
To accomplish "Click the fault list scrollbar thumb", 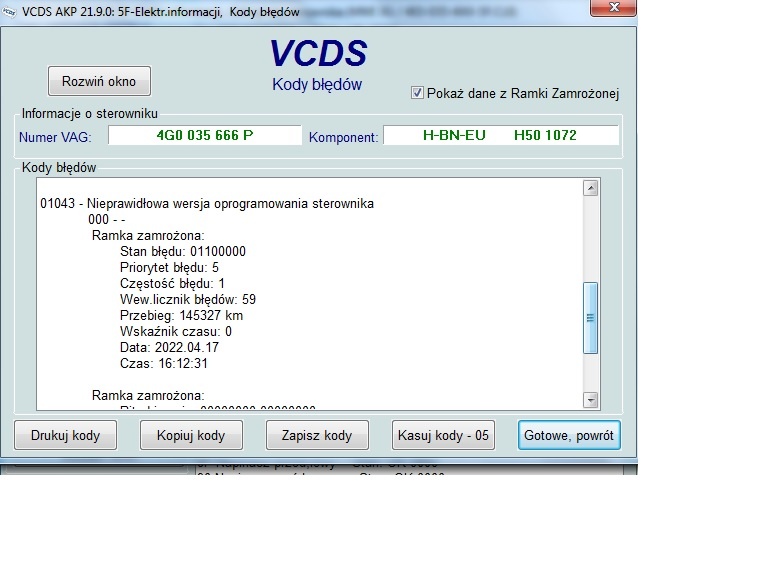I will [x=591, y=318].
